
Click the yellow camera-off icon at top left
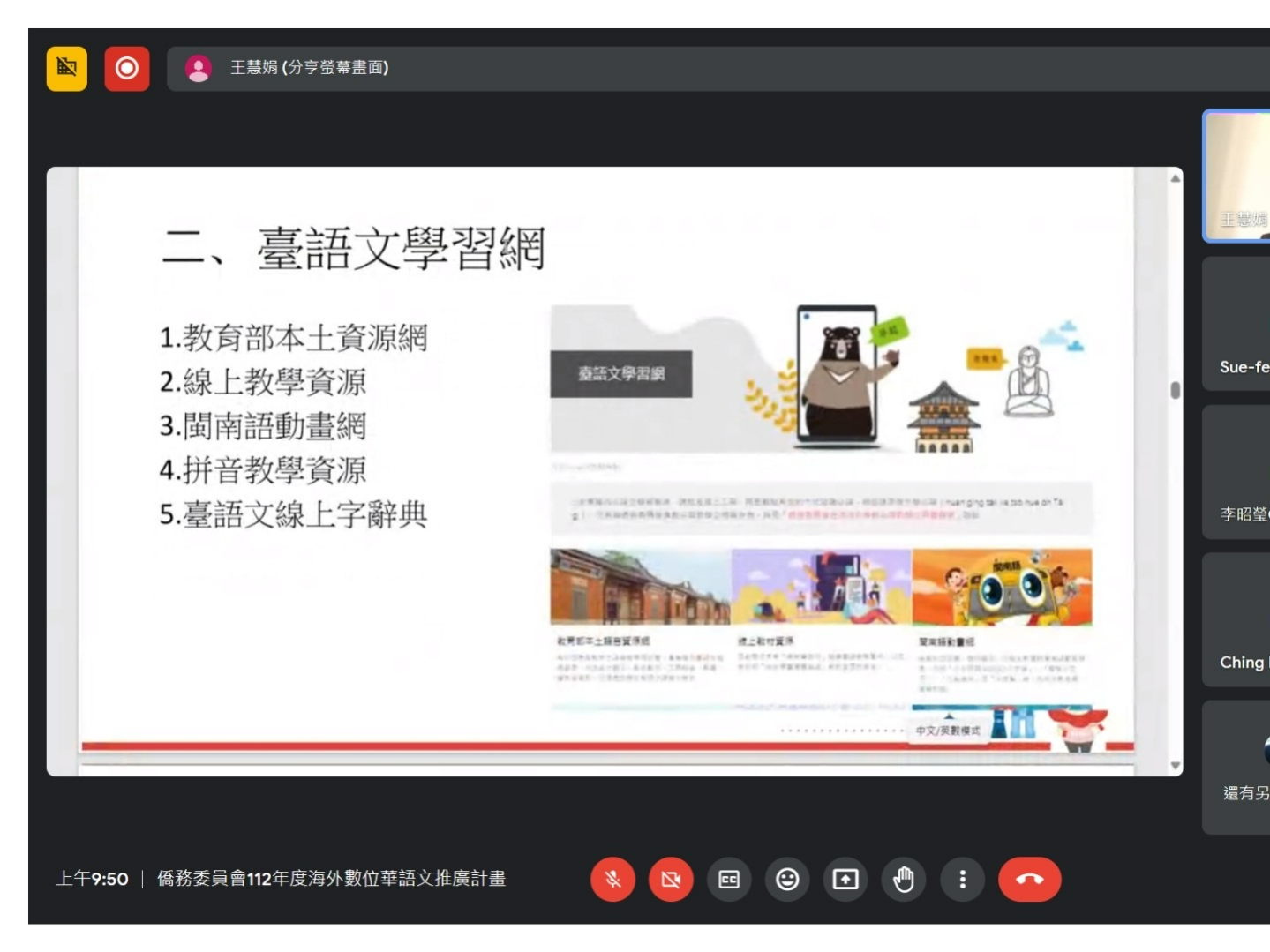[x=67, y=69]
